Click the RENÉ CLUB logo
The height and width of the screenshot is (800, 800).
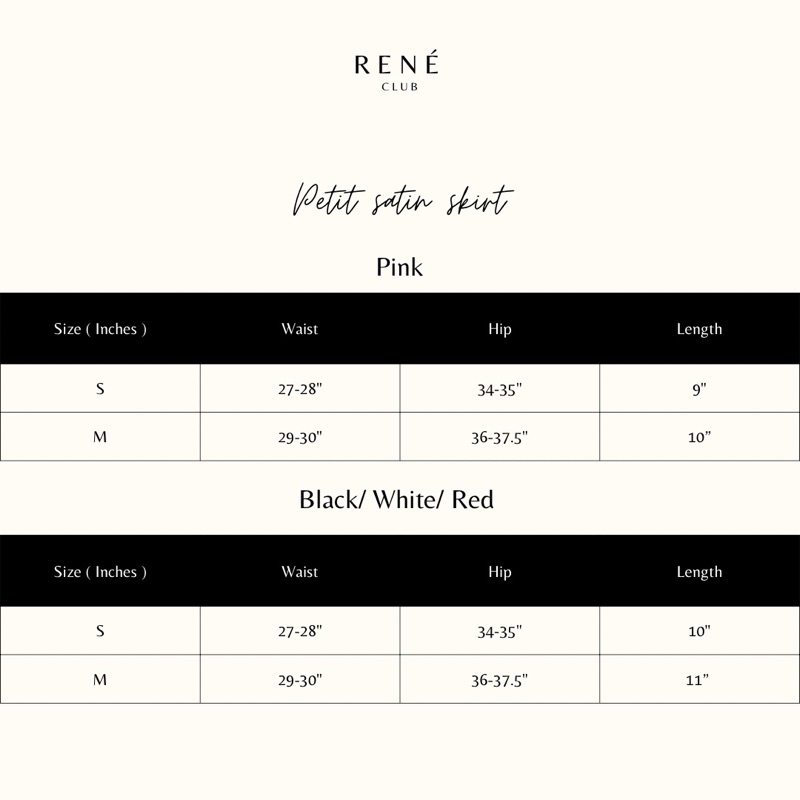[397, 70]
